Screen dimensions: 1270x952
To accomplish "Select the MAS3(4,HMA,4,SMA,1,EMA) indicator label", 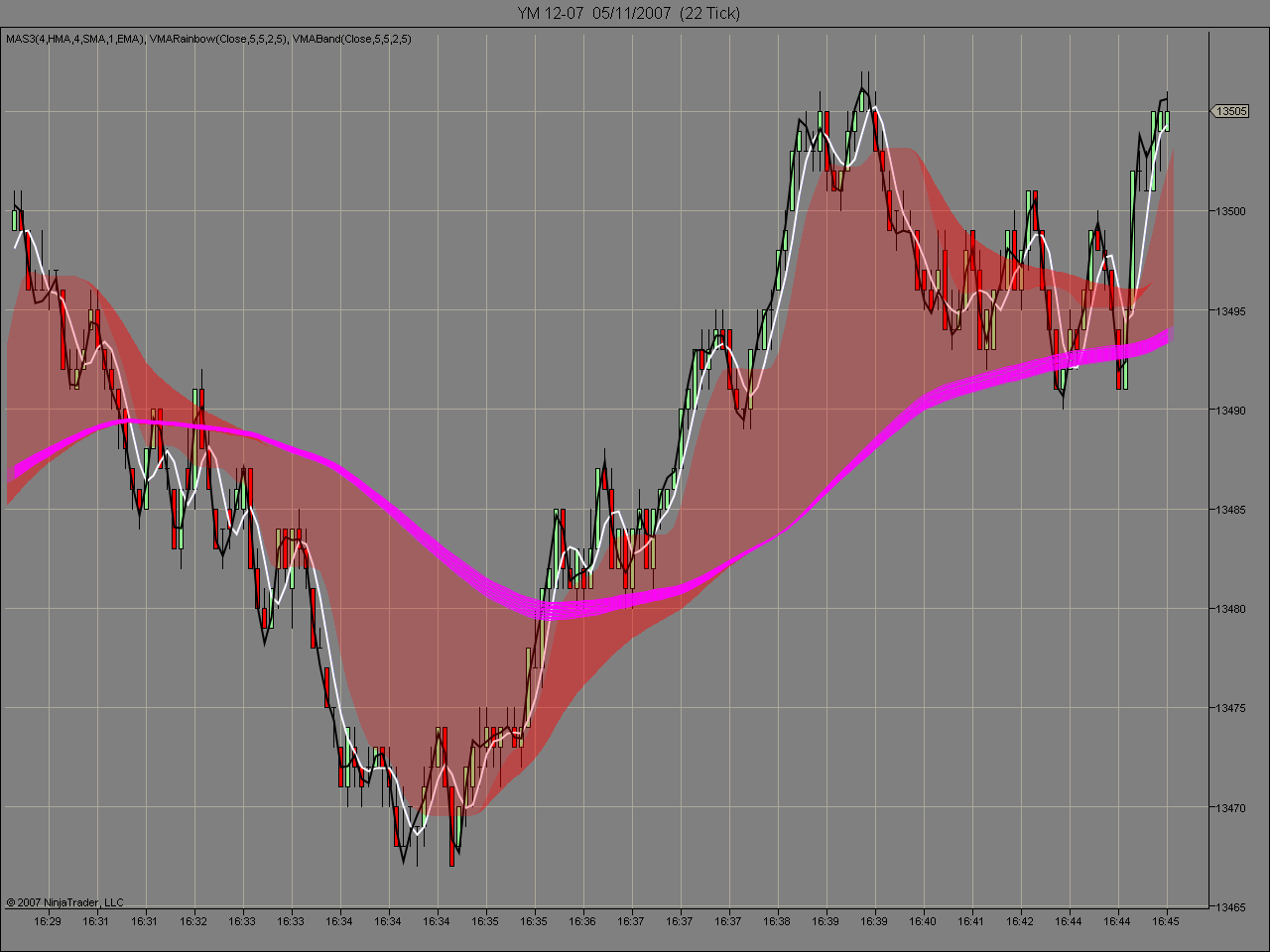I will [x=75, y=39].
